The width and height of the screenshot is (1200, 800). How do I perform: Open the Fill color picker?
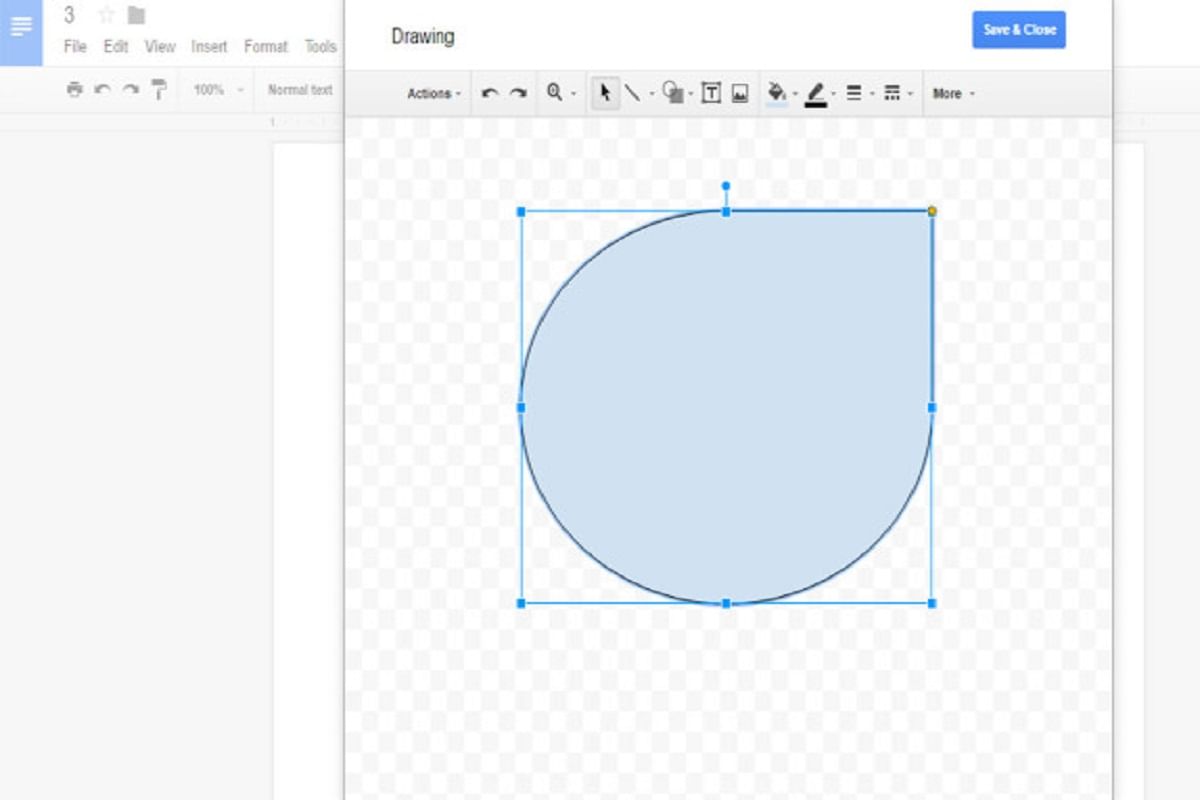tap(777, 93)
